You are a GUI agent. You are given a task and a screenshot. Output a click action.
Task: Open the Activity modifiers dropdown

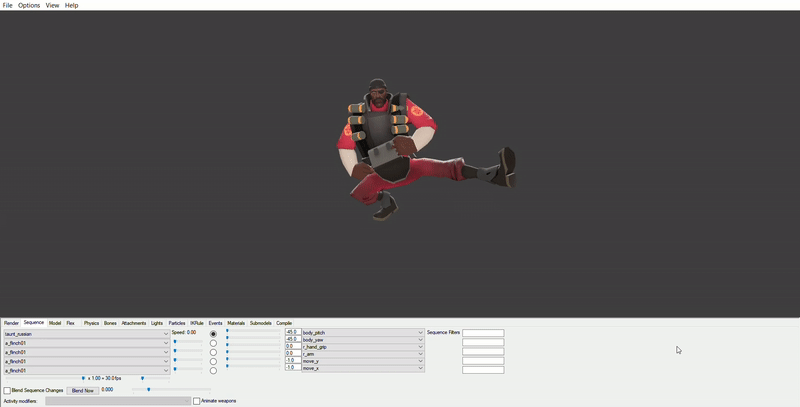click(118, 401)
